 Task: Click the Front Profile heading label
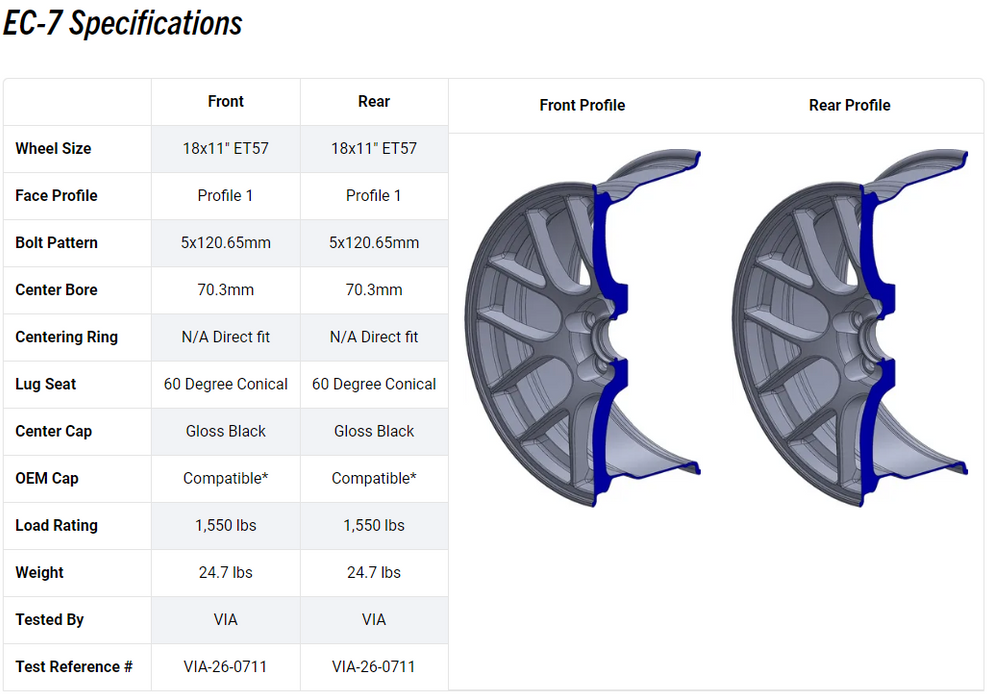582,105
